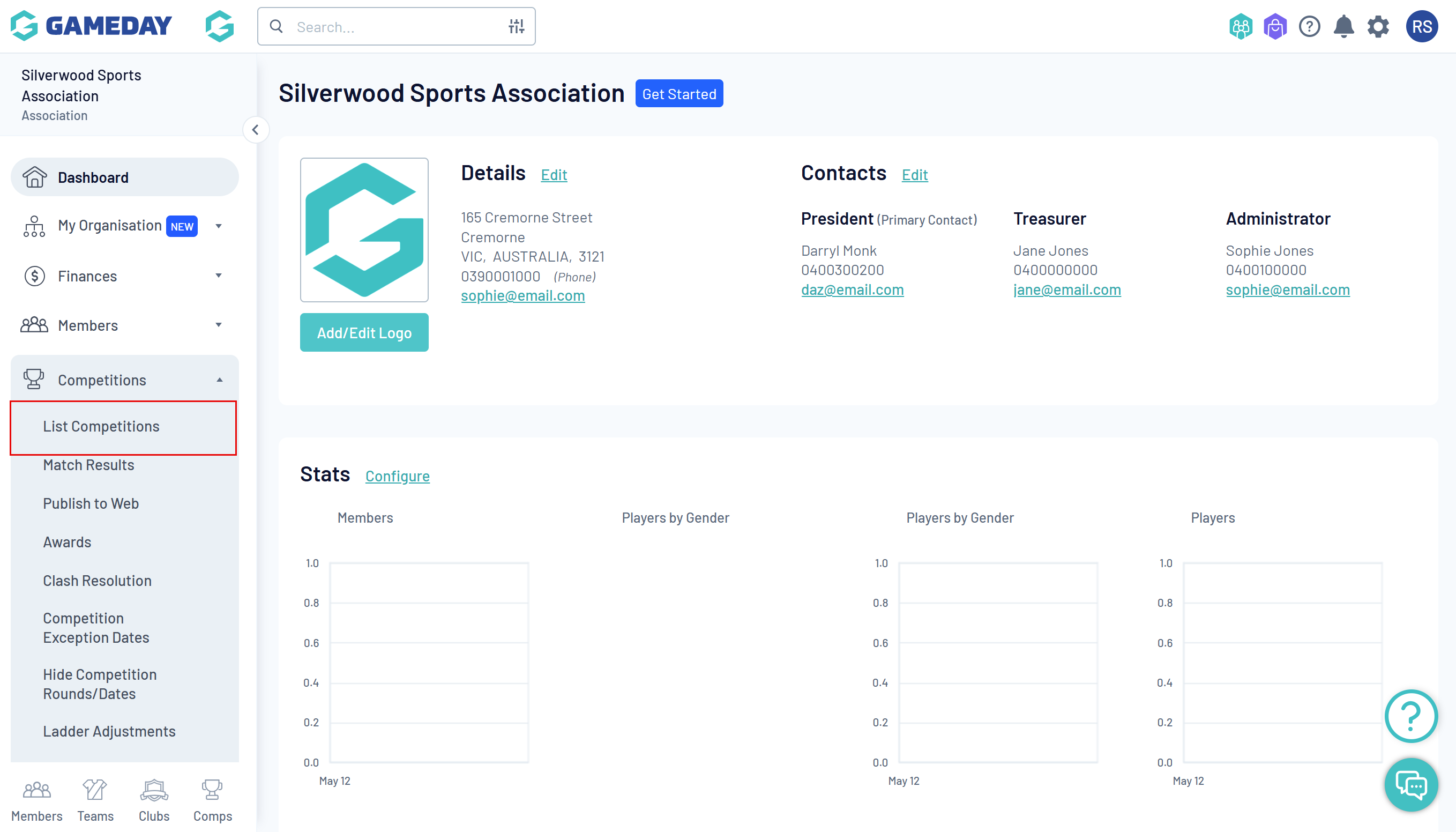1456x832 pixels.
Task: Click the Add/Edit Logo button
Action: click(x=364, y=332)
